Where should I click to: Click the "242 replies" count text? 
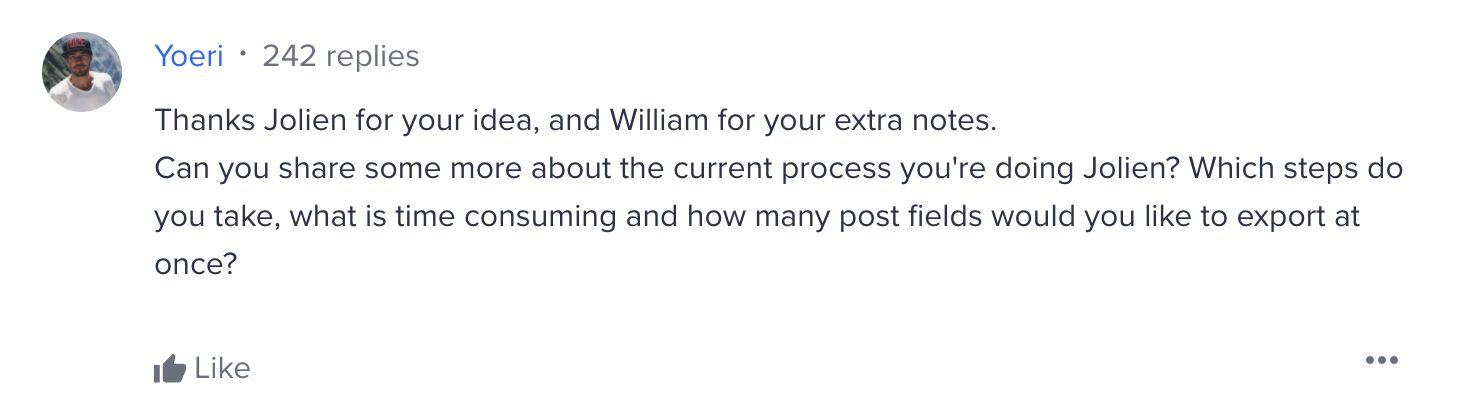coord(340,57)
